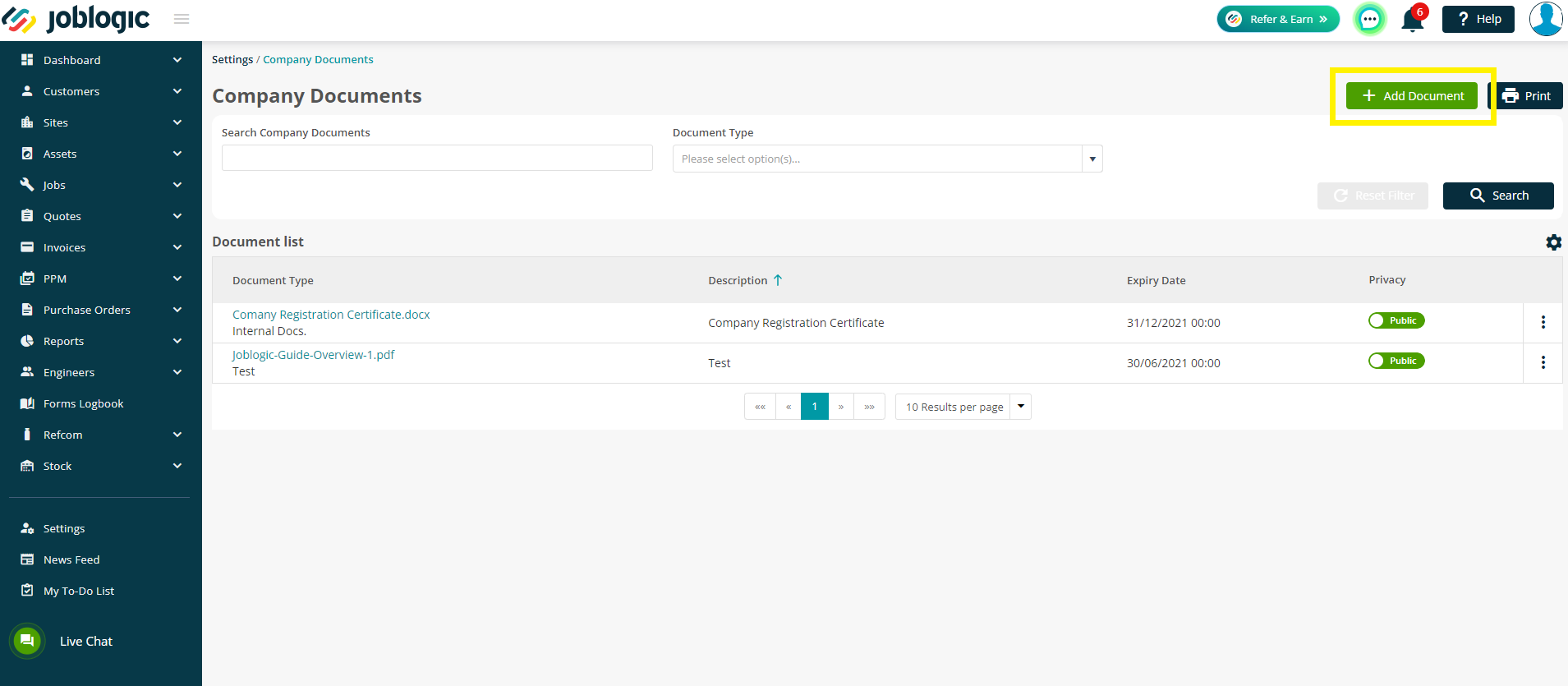The image size is (1568, 686).
Task: Open Comany Registration Certificate.docx link
Action: point(331,315)
